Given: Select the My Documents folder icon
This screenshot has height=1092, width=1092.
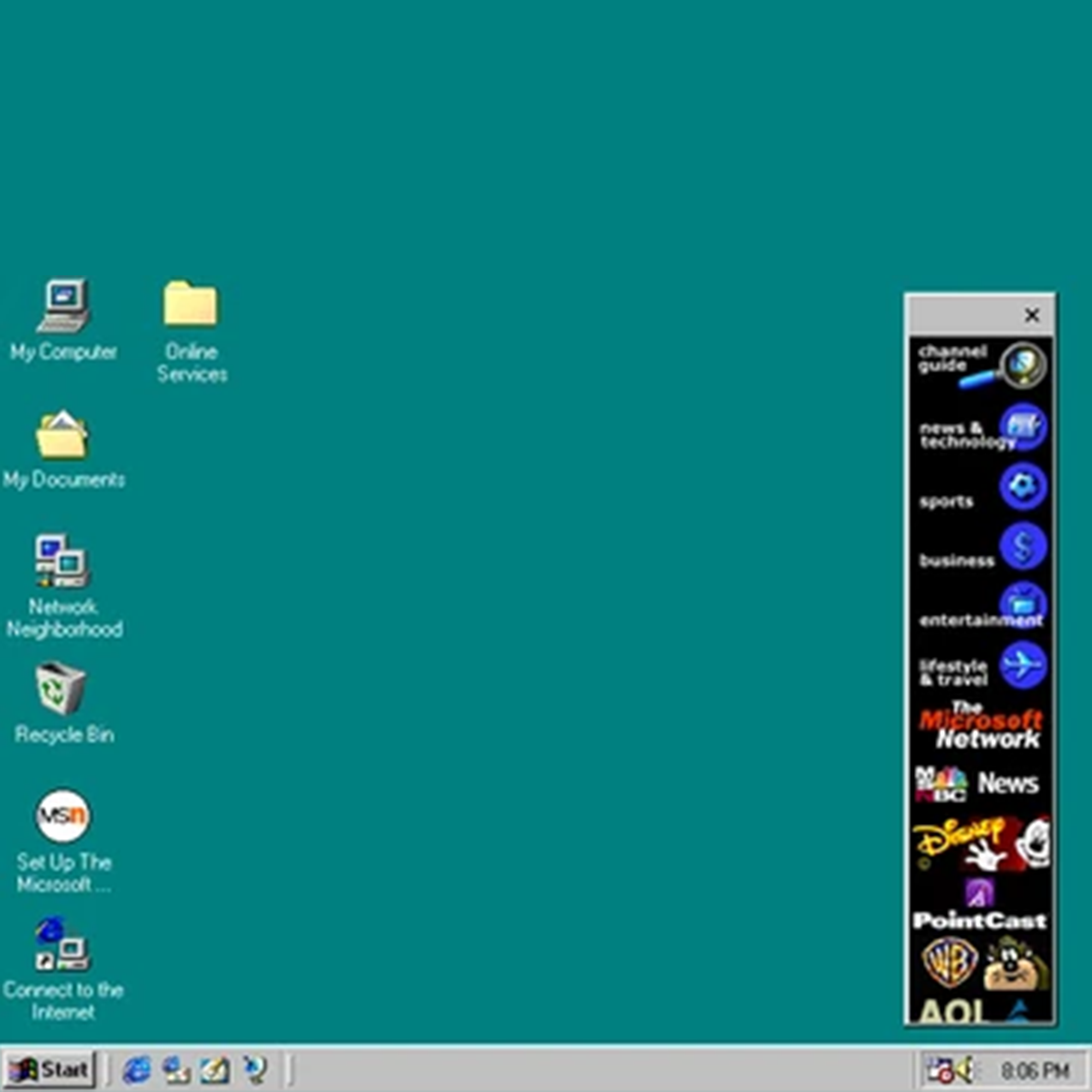Looking at the screenshot, I should click(62, 435).
